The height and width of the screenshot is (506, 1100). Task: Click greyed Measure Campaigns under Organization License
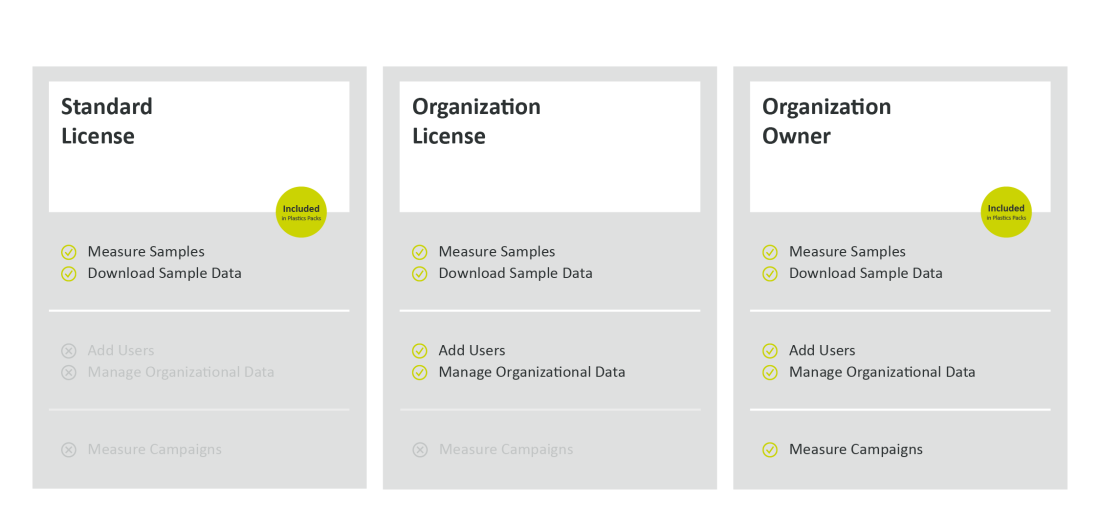[x=506, y=449]
